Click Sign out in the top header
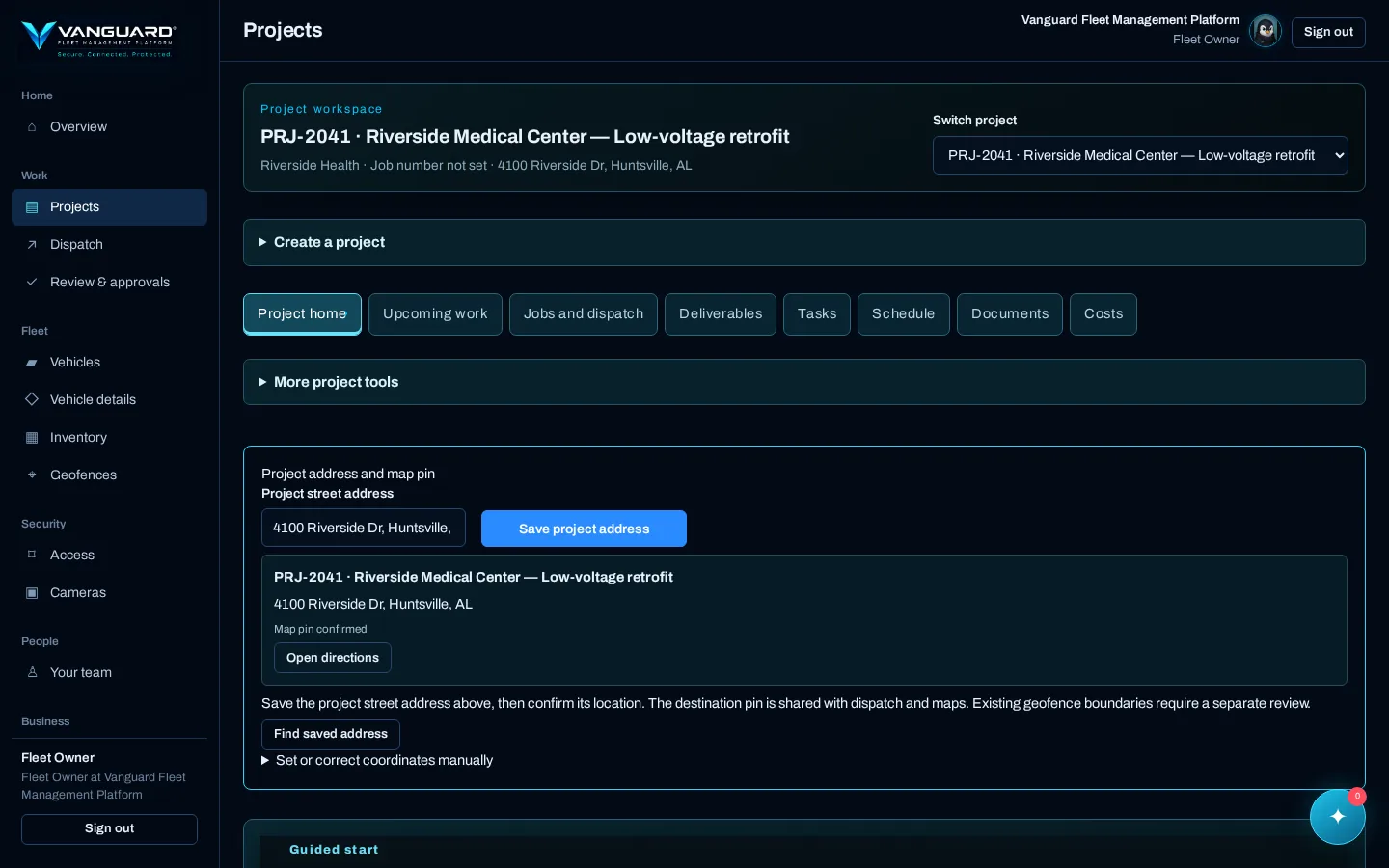The image size is (1389, 868). 1328,32
